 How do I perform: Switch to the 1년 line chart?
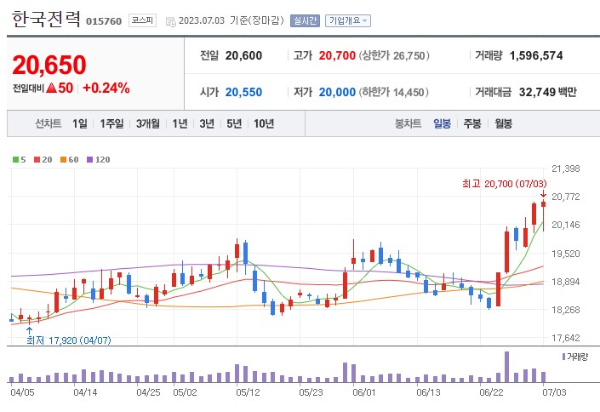(x=180, y=124)
